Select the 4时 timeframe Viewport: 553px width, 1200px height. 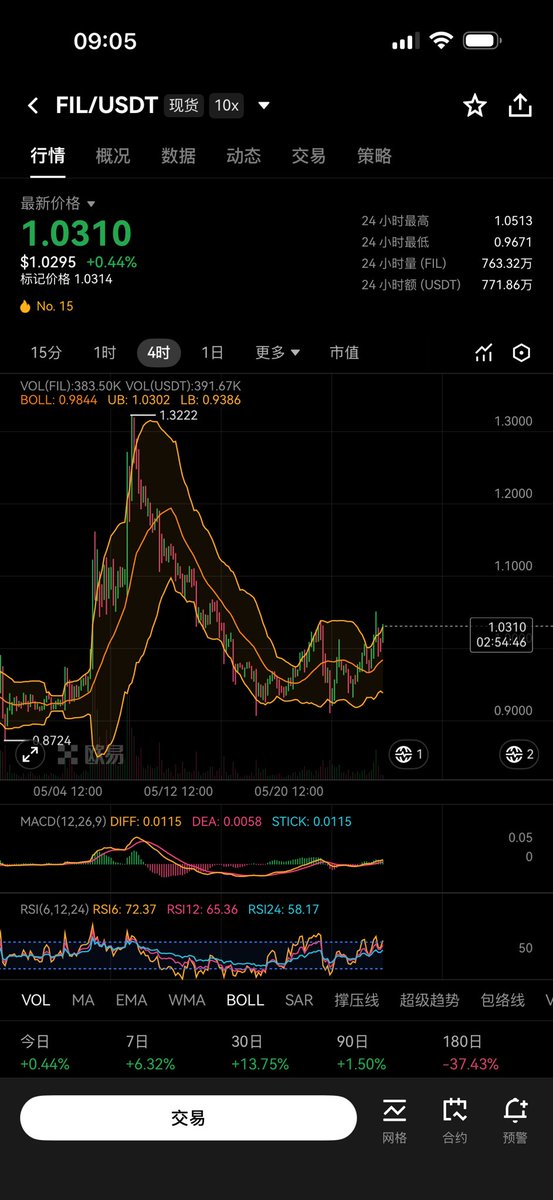(x=158, y=352)
